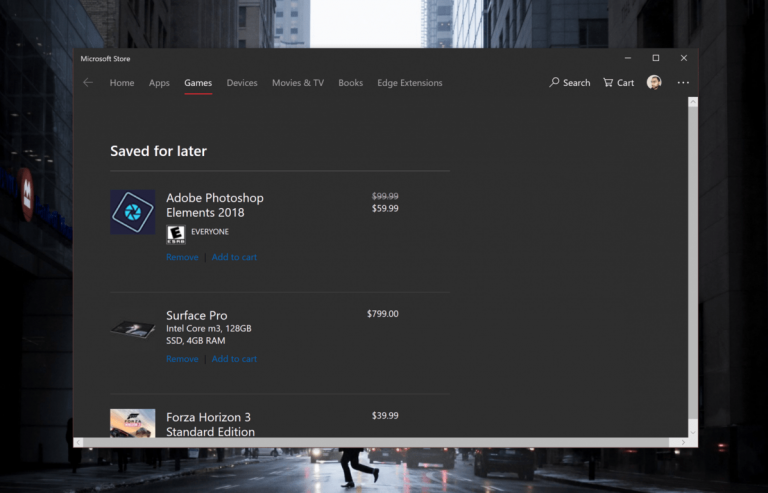Click the ESRB Everyone rating badge
This screenshot has height=493, width=768.
coord(175,235)
